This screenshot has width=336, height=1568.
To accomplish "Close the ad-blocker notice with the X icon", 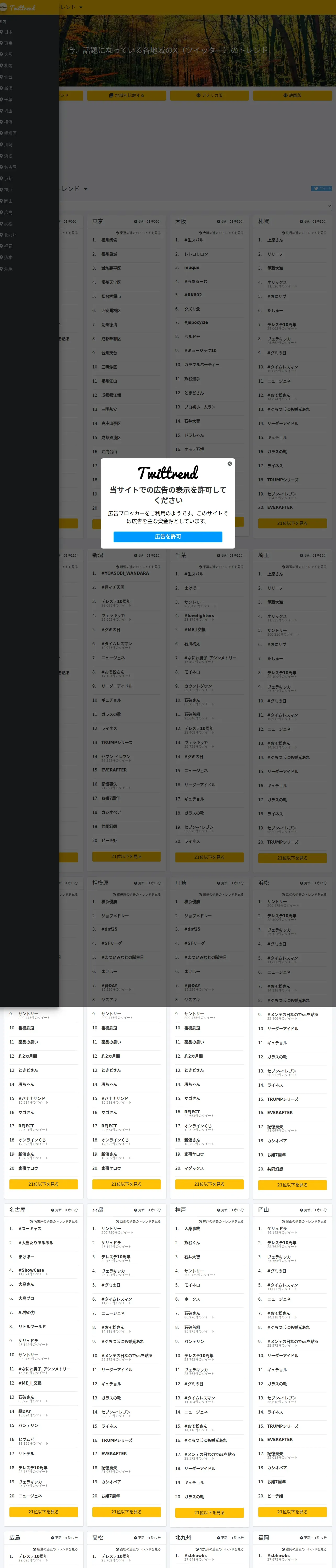I will click(230, 464).
